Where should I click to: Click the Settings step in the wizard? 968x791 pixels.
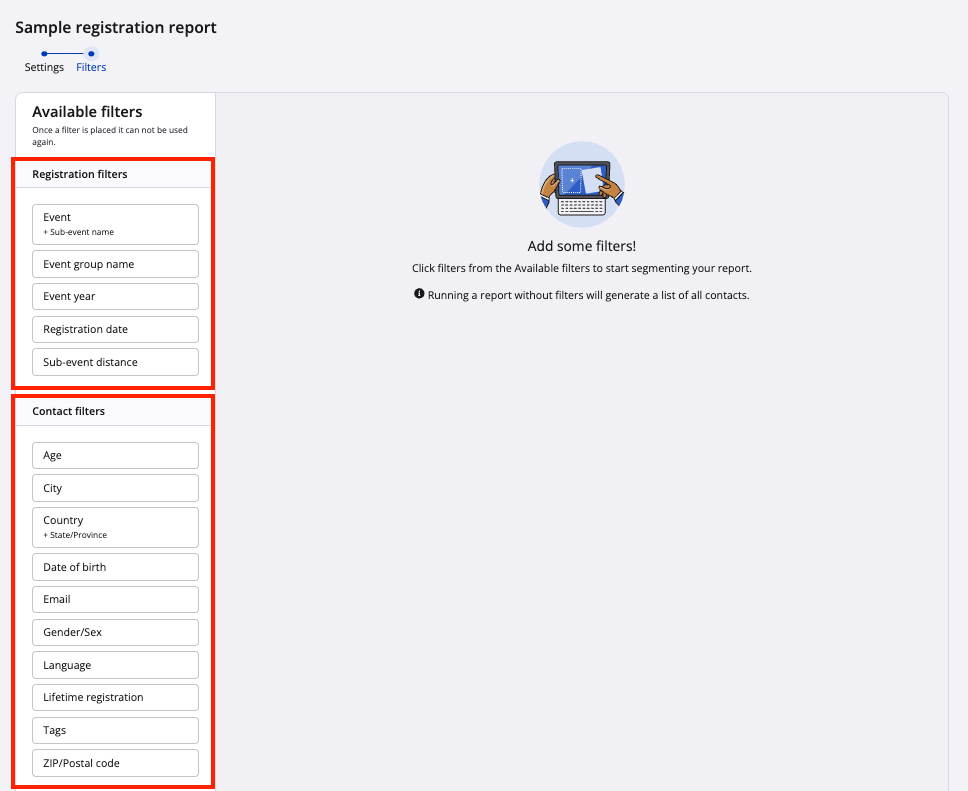(44, 67)
